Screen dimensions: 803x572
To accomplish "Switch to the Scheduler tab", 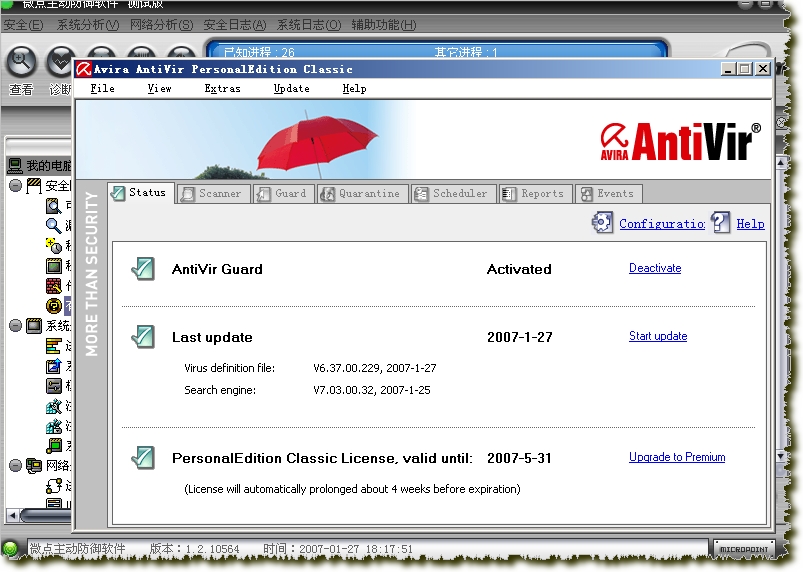I will [x=453, y=194].
